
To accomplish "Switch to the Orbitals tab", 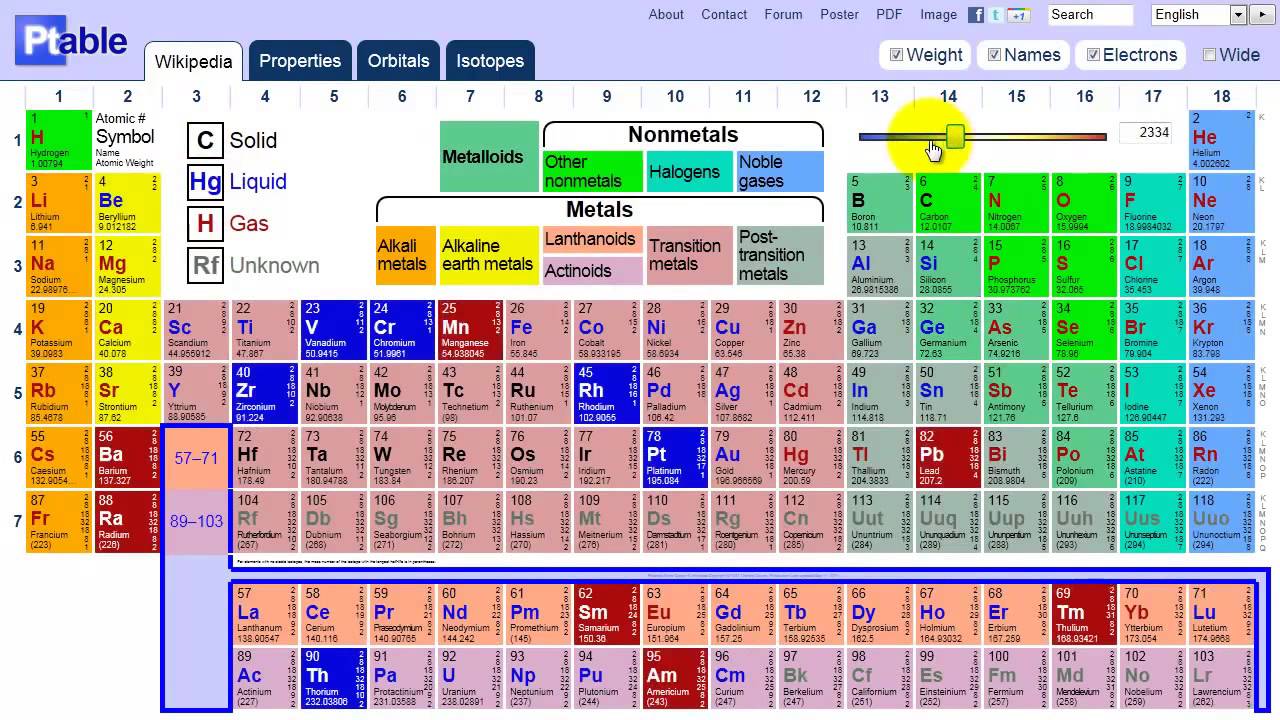I will coord(398,61).
